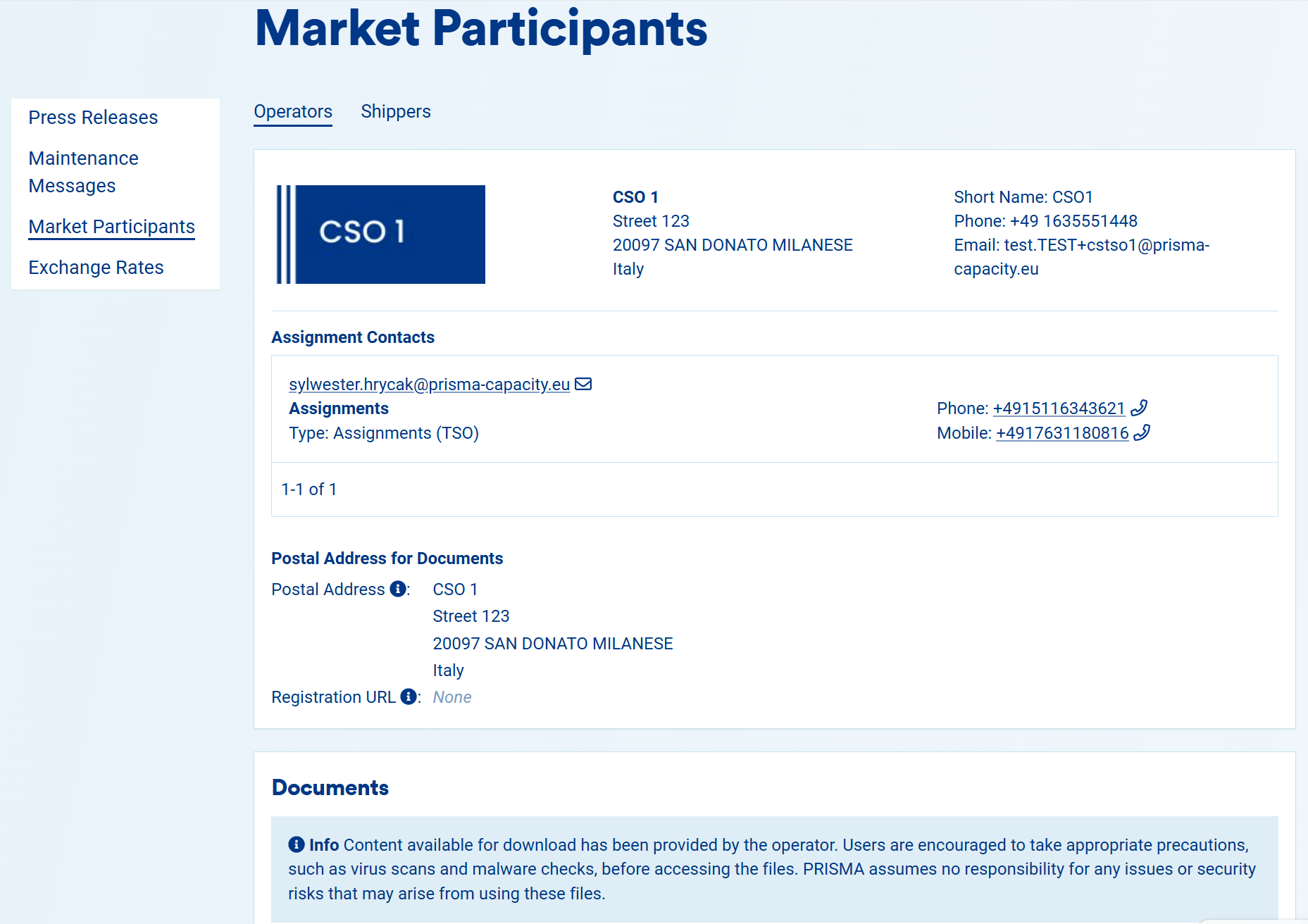The width and height of the screenshot is (1308, 924).
Task: Switch to the Shippers tab
Action: 395,111
